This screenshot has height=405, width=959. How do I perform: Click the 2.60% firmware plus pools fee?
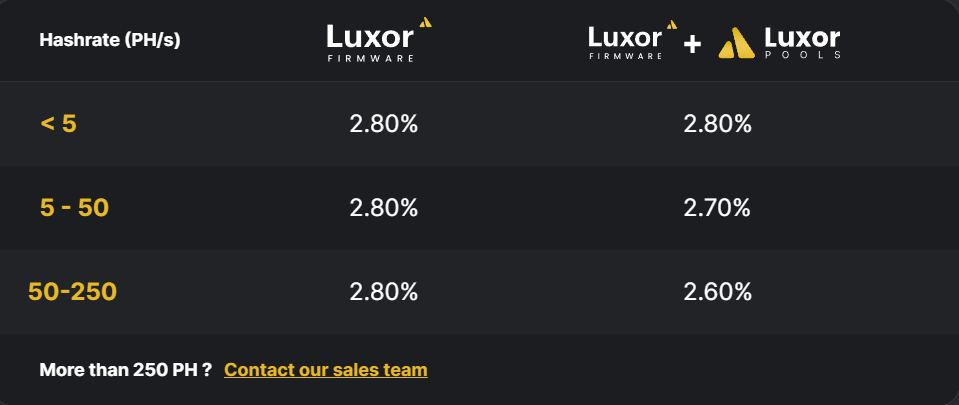pos(717,292)
